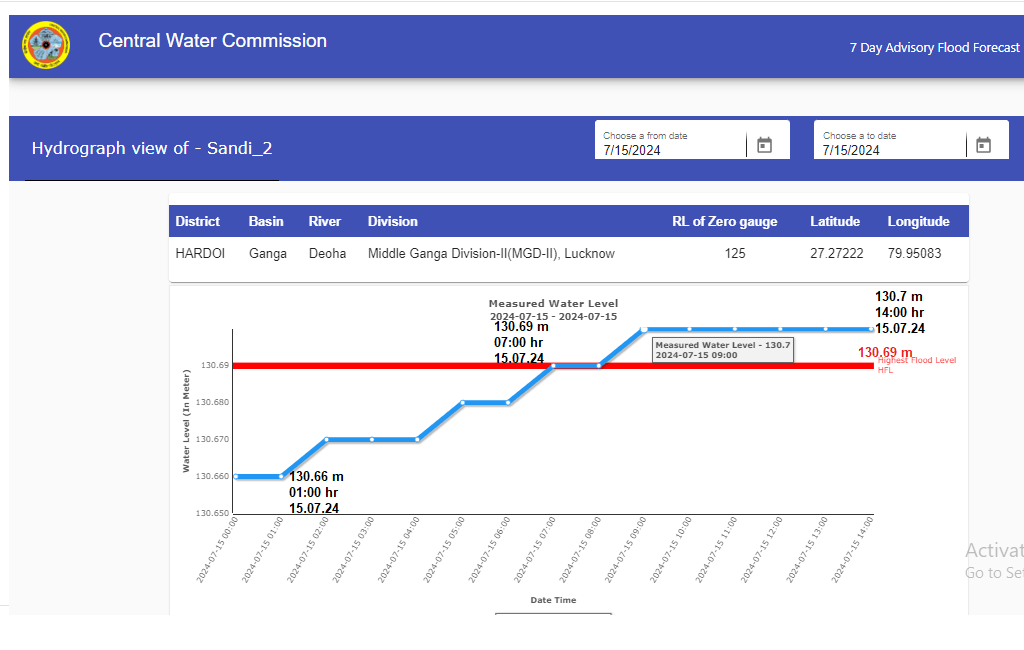Image resolution: width=1024 pixels, height=650 pixels.
Task: Open the to-date calendar picker icon
Action: (983, 145)
